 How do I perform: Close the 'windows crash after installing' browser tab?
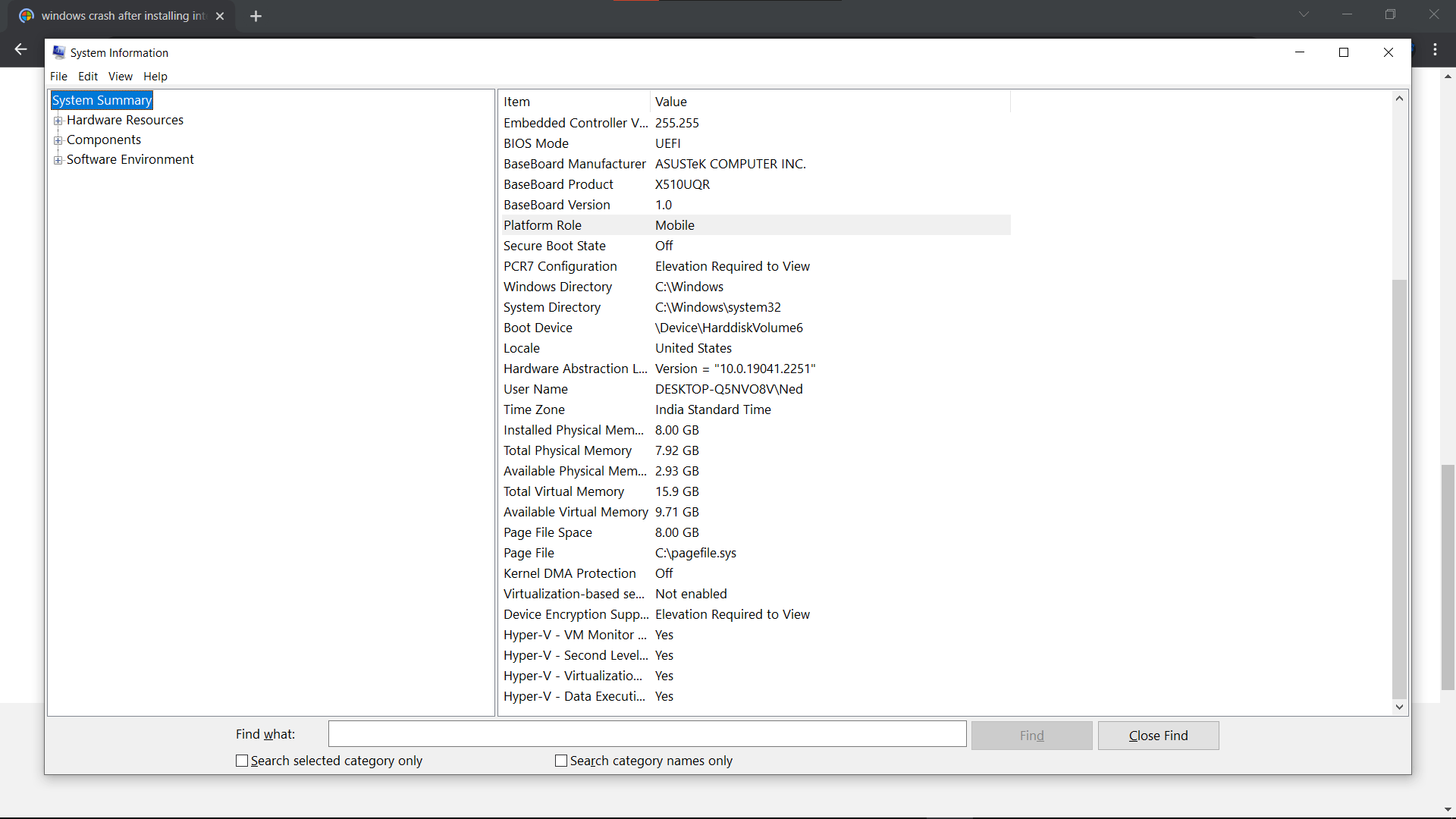[220, 16]
